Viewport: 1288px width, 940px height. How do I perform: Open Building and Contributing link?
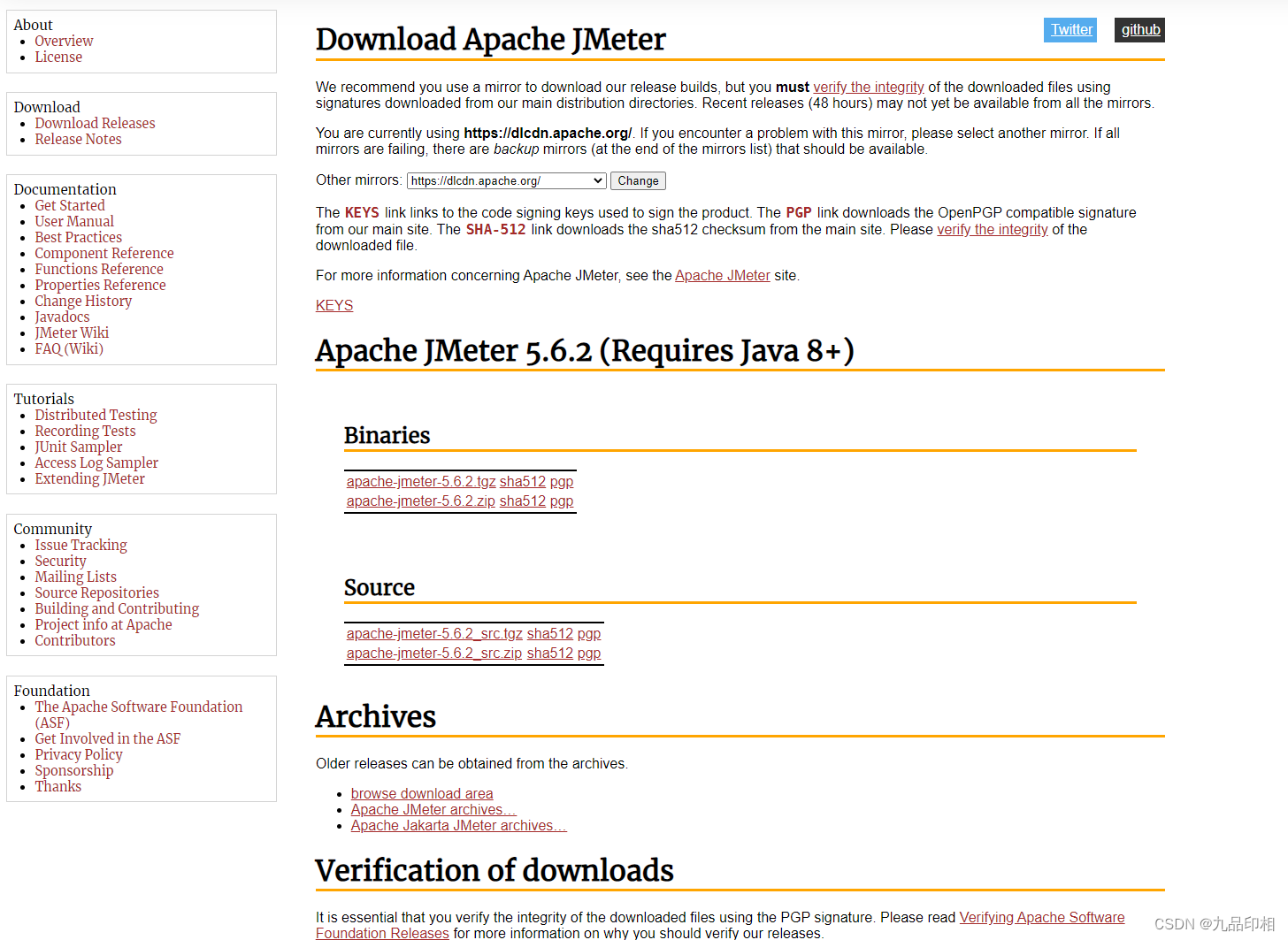[x=117, y=609]
